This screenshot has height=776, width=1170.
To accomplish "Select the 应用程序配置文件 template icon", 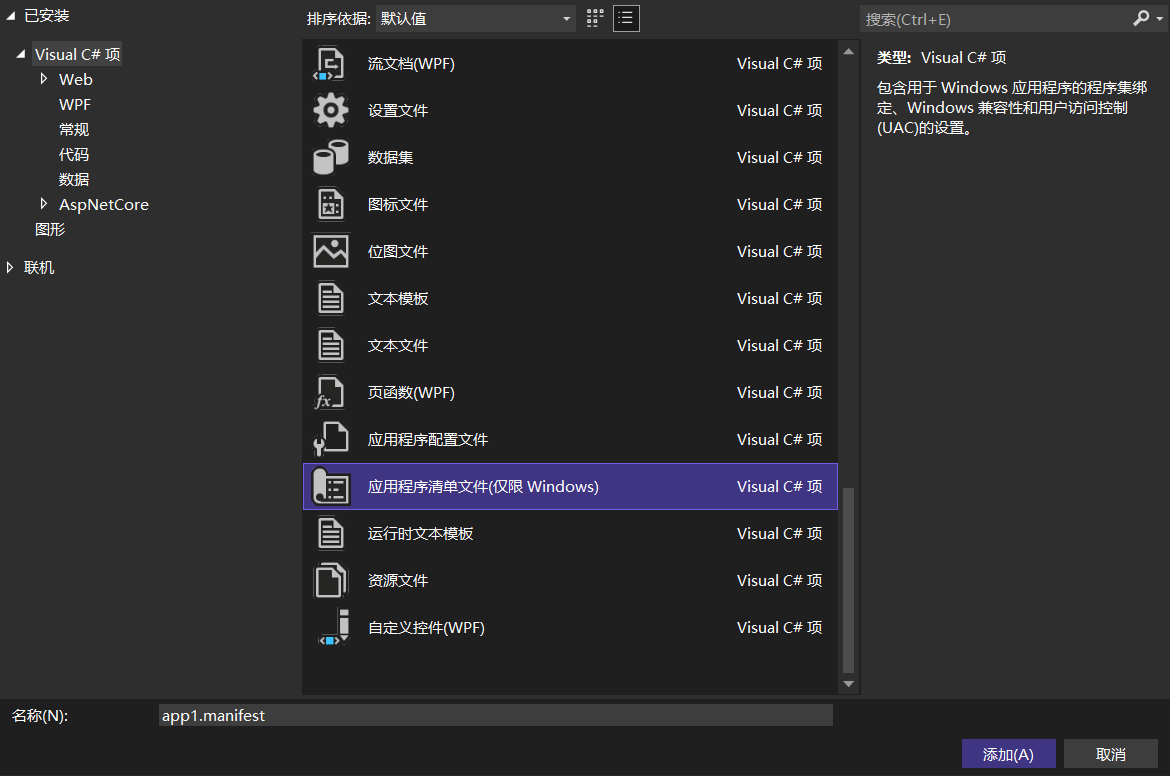I will (330, 439).
